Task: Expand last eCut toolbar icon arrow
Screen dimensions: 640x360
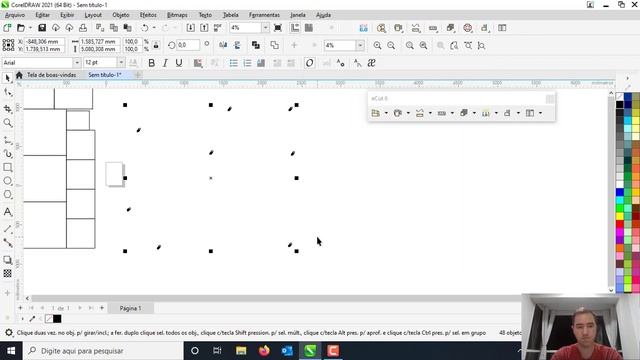Action: [540, 113]
